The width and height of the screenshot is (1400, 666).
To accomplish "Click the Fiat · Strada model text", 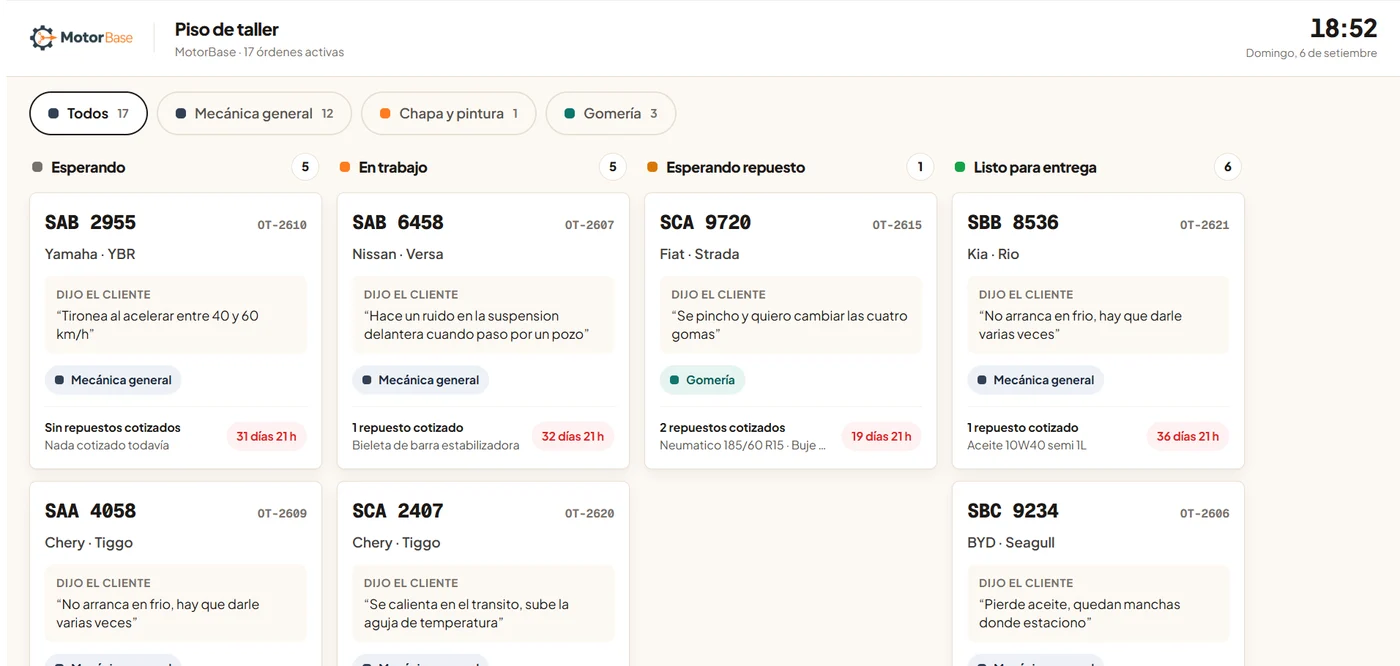I will click(x=700, y=254).
